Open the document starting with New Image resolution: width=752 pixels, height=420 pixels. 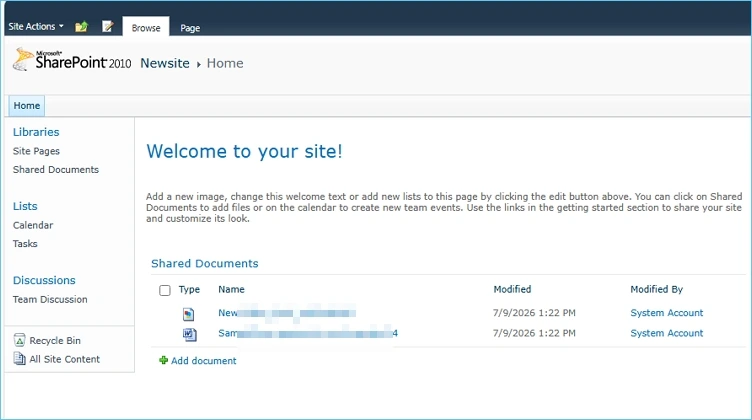(287, 313)
